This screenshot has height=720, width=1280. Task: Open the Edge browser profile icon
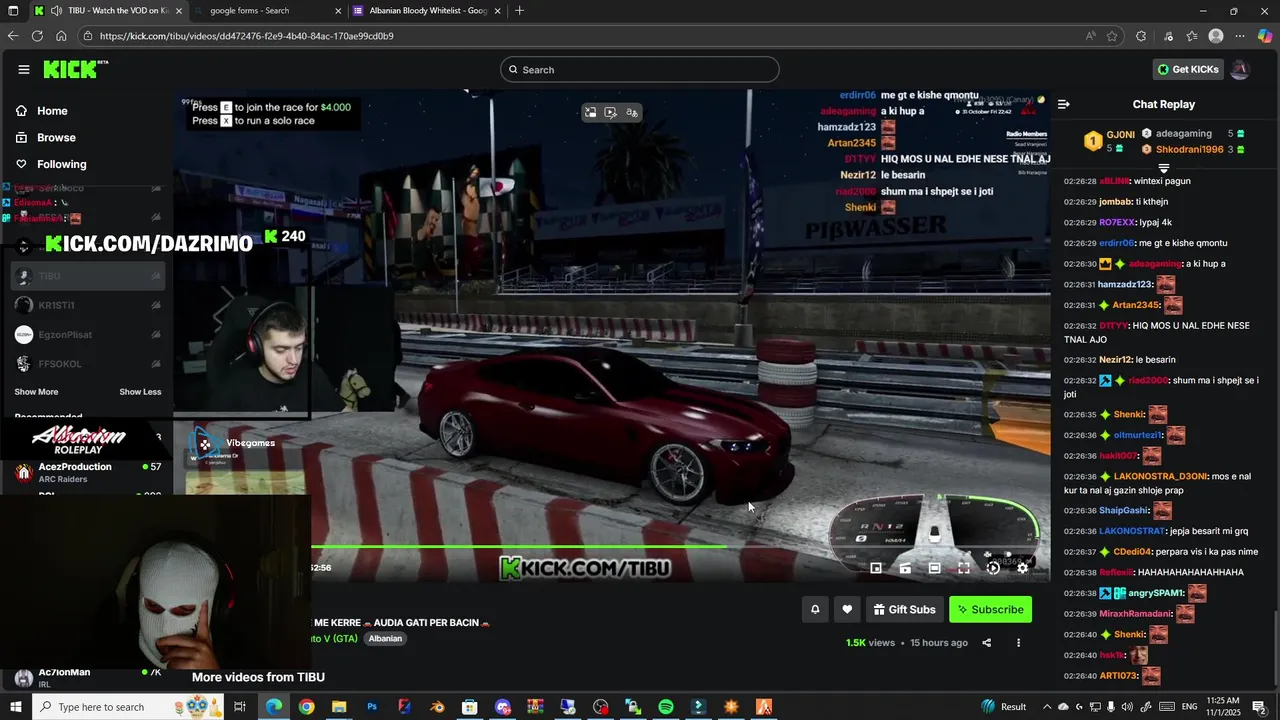(x=1216, y=36)
